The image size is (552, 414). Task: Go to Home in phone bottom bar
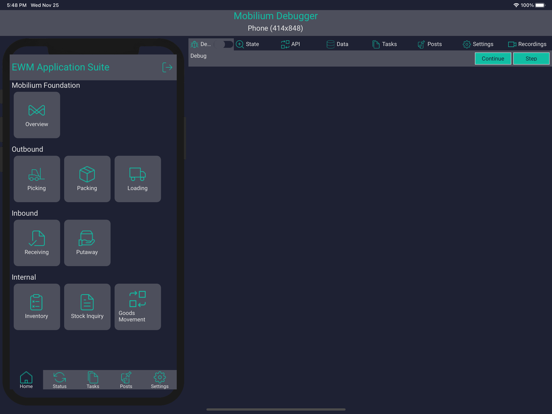point(26,380)
